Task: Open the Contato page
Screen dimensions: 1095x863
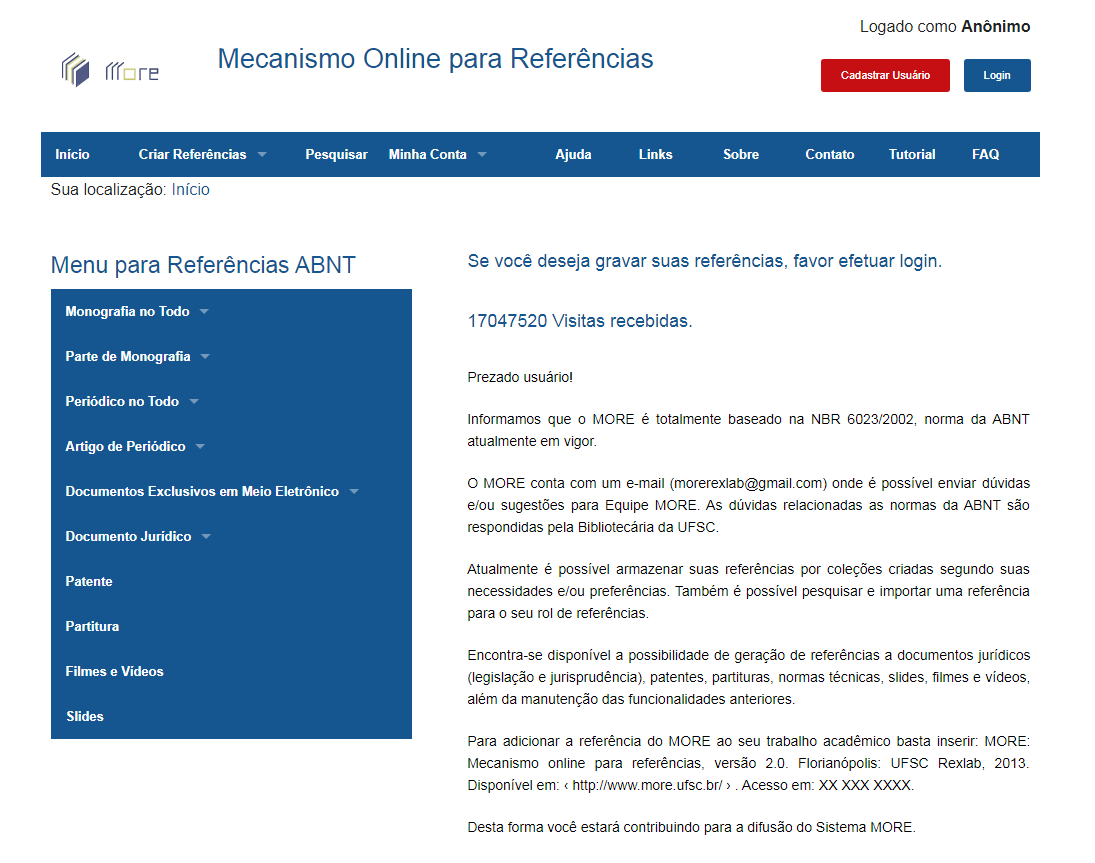Action: click(x=829, y=155)
